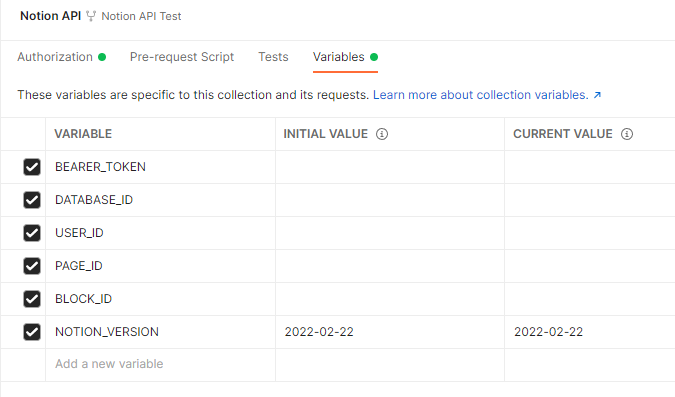
Task: Select the Variables tab
Action: tap(345, 57)
